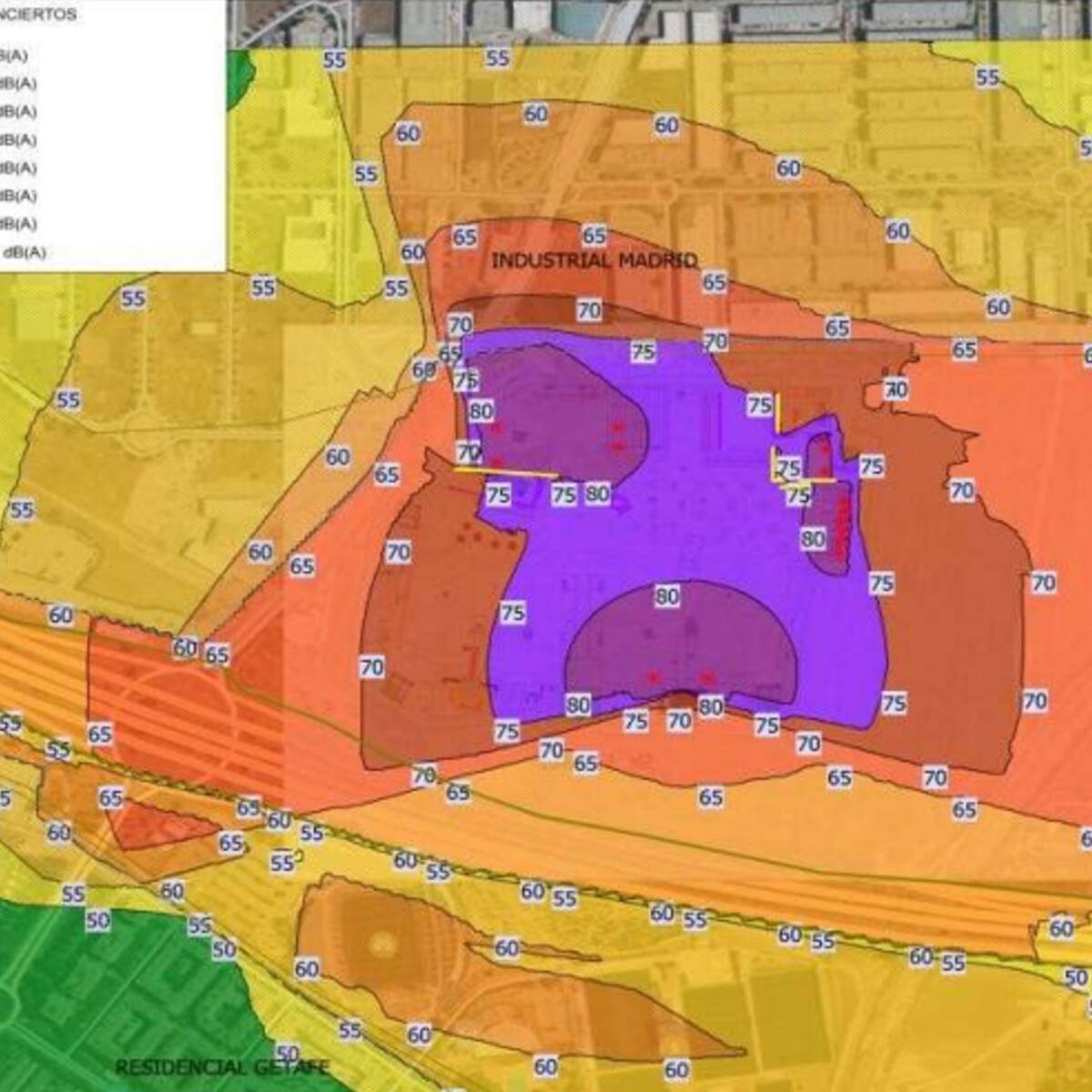
Task: Click the 80 label beside the red marker column
Action: tap(813, 539)
